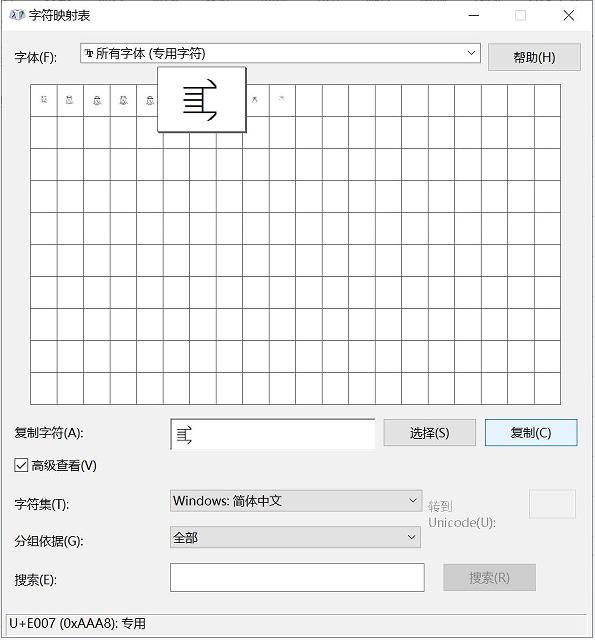
Task: Focus the 复制字符(A) characters to copy field
Action: (x=273, y=434)
